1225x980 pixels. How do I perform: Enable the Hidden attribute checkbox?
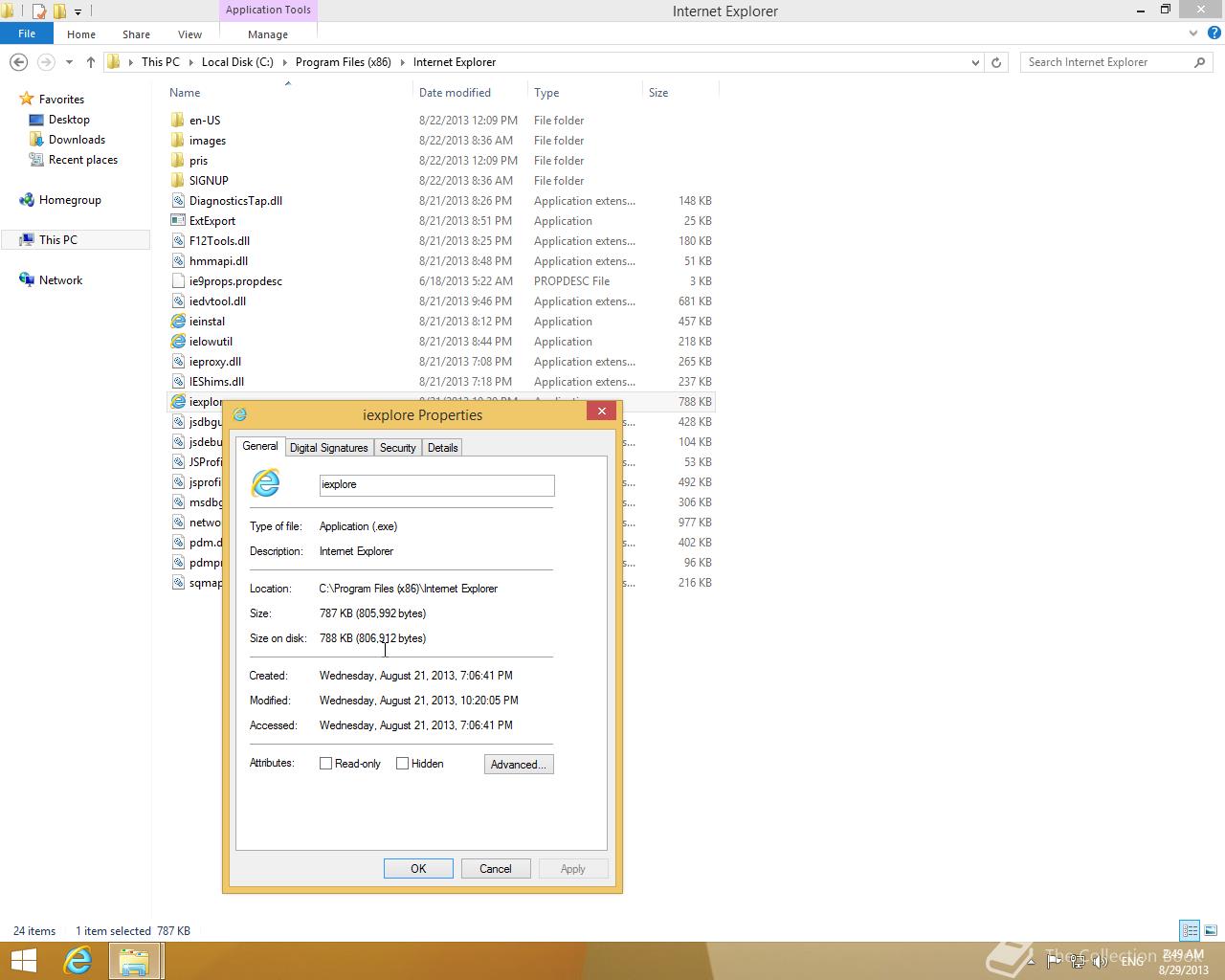(x=402, y=764)
